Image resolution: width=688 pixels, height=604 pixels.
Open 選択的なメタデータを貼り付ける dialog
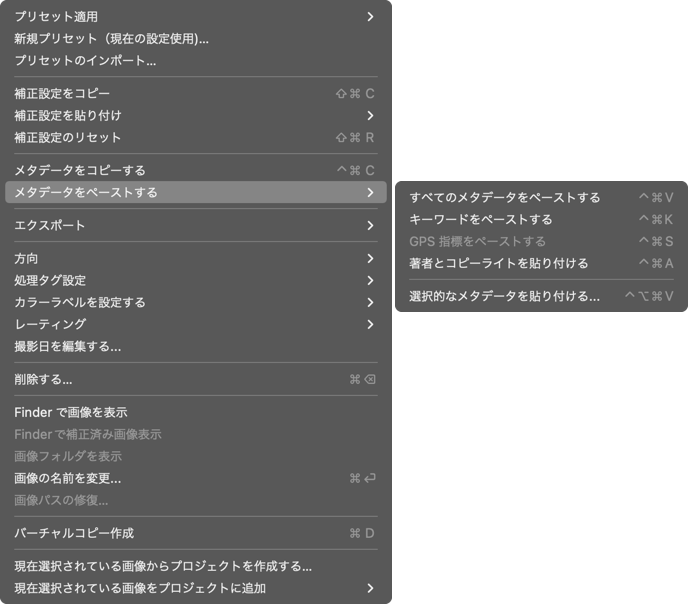[541, 296]
